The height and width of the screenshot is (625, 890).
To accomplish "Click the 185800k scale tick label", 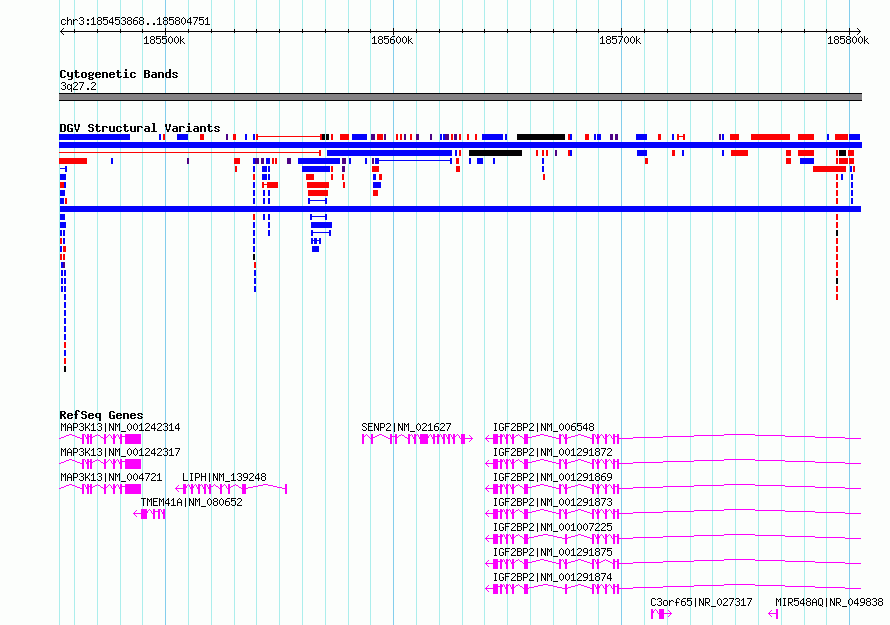I will [x=848, y=40].
